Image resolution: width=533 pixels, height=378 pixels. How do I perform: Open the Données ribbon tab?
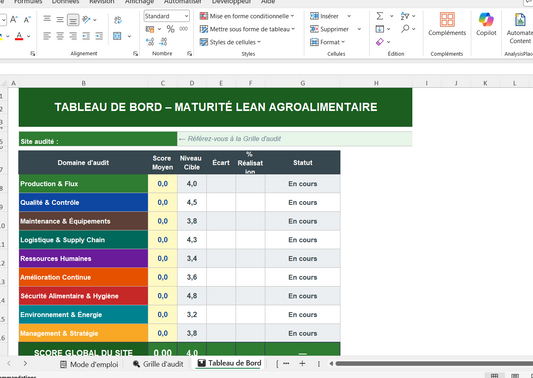[66, 2]
